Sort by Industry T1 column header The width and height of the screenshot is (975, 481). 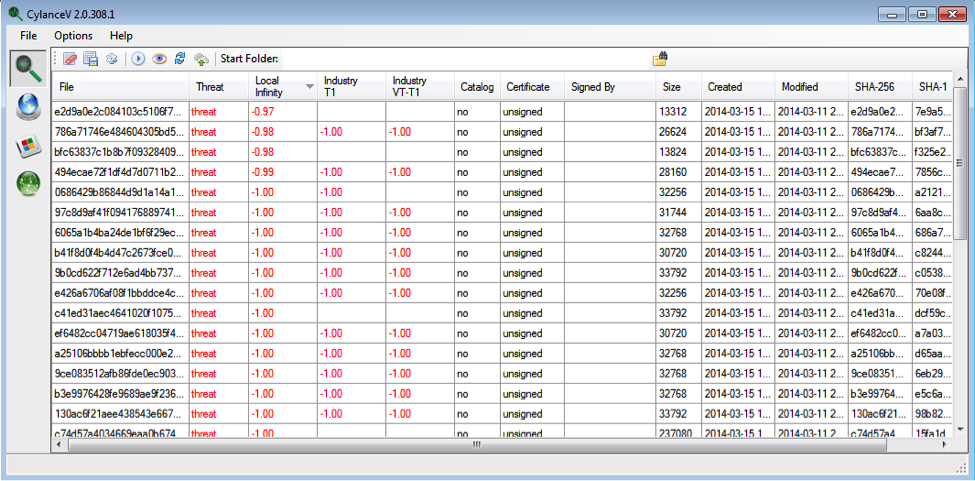(351, 87)
